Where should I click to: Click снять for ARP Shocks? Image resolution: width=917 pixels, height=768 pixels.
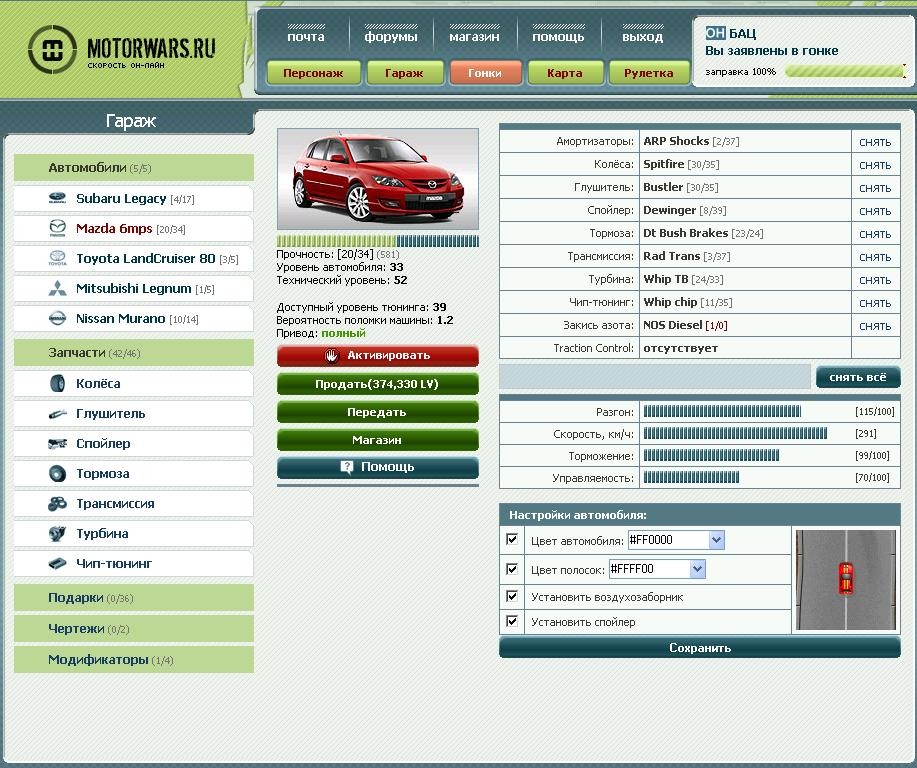[x=875, y=142]
